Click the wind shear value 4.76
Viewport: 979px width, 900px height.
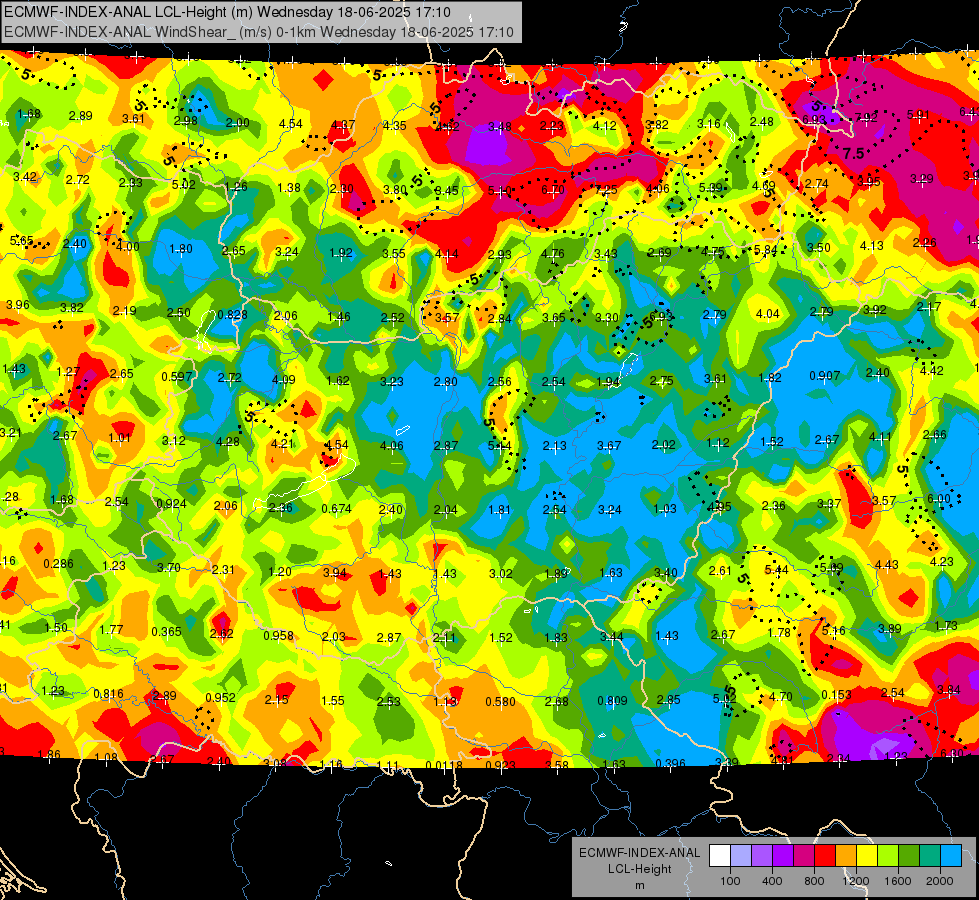pos(553,254)
